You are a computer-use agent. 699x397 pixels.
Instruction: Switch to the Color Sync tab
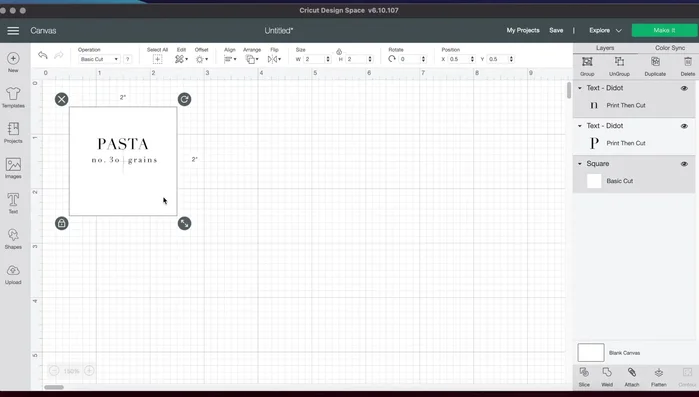point(670,48)
